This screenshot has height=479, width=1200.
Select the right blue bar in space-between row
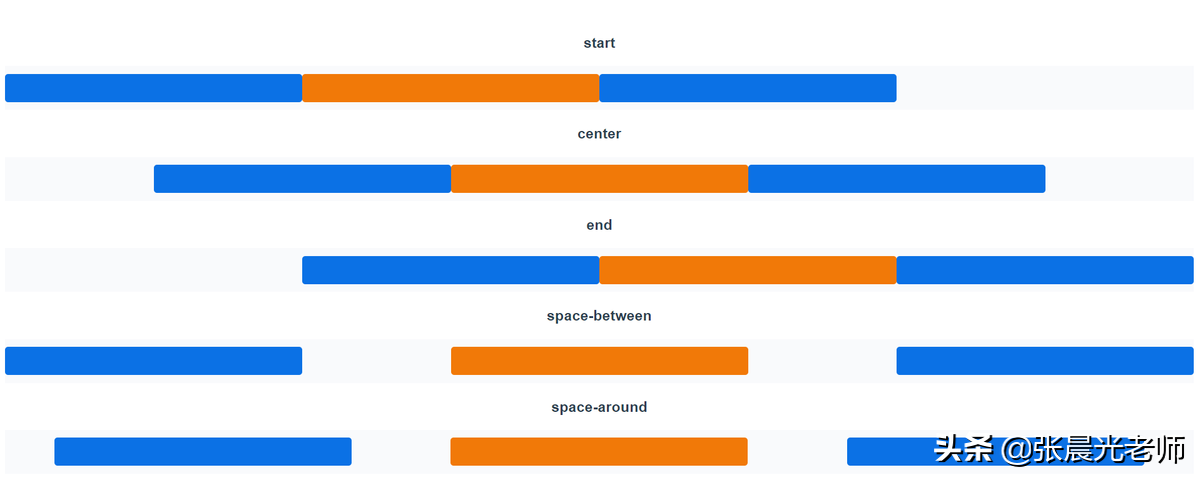(1044, 361)
